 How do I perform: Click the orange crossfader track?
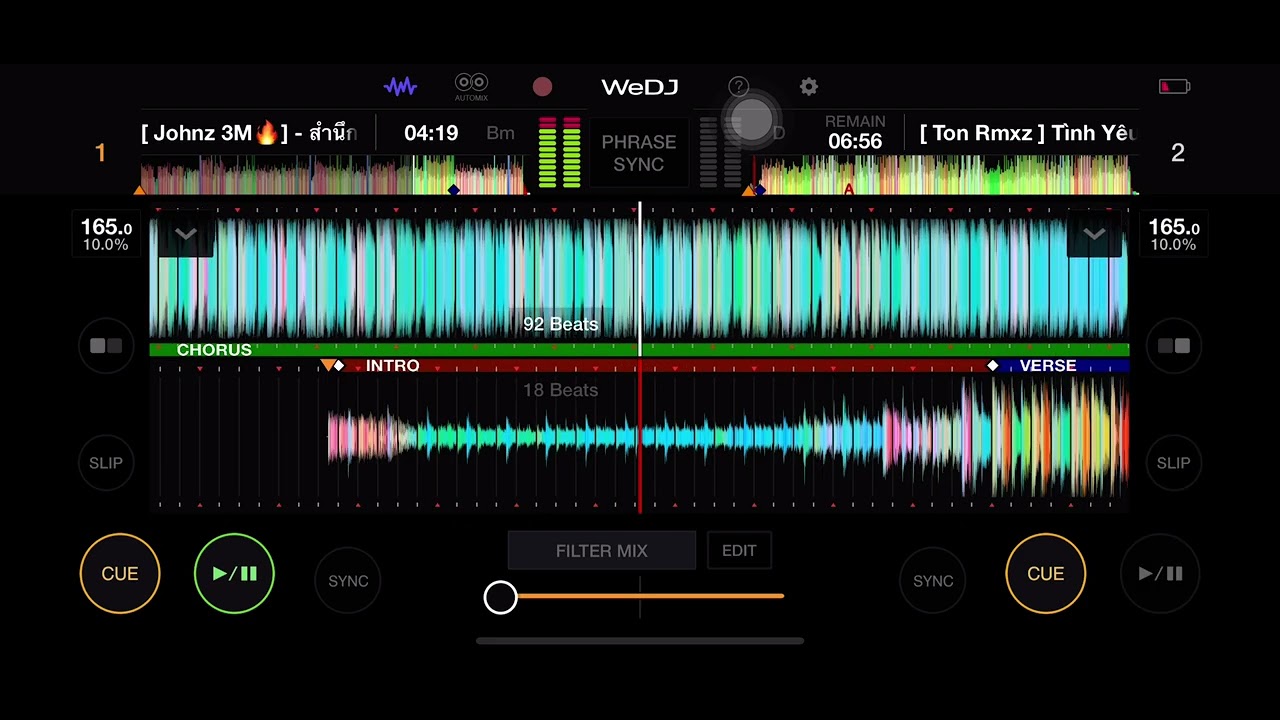[650, 596]
